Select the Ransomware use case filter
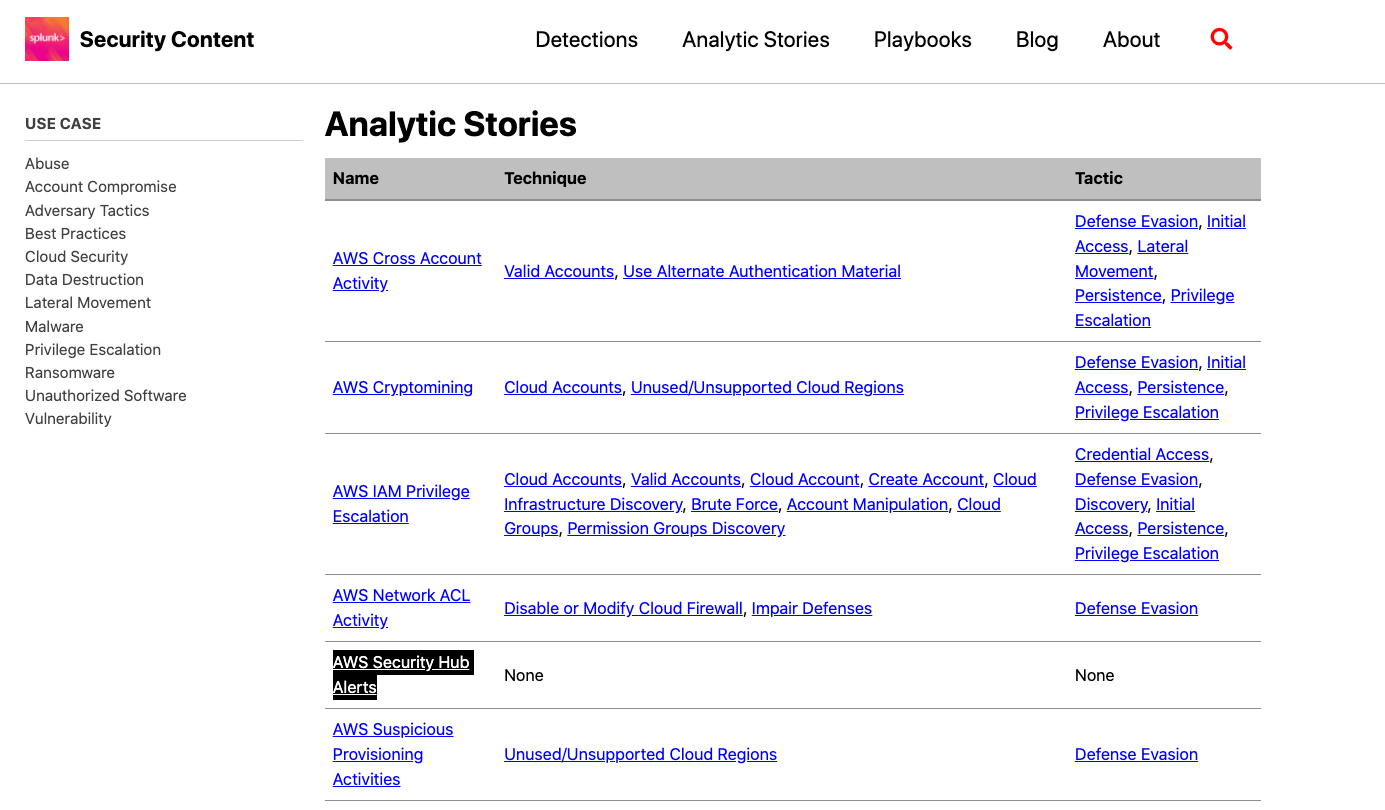 coord(69,372)
